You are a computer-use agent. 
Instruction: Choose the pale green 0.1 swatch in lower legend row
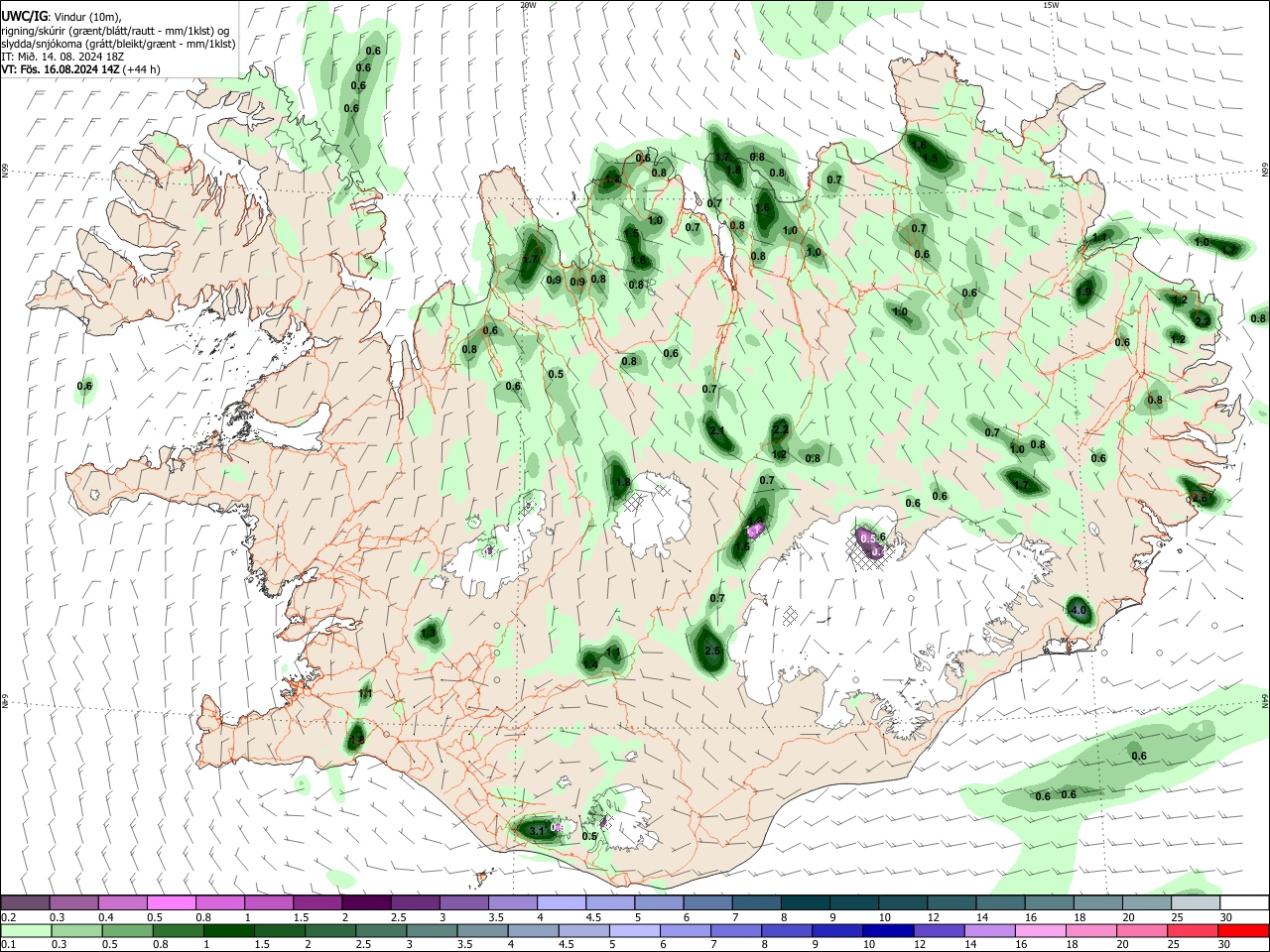[x=25, y=931]
